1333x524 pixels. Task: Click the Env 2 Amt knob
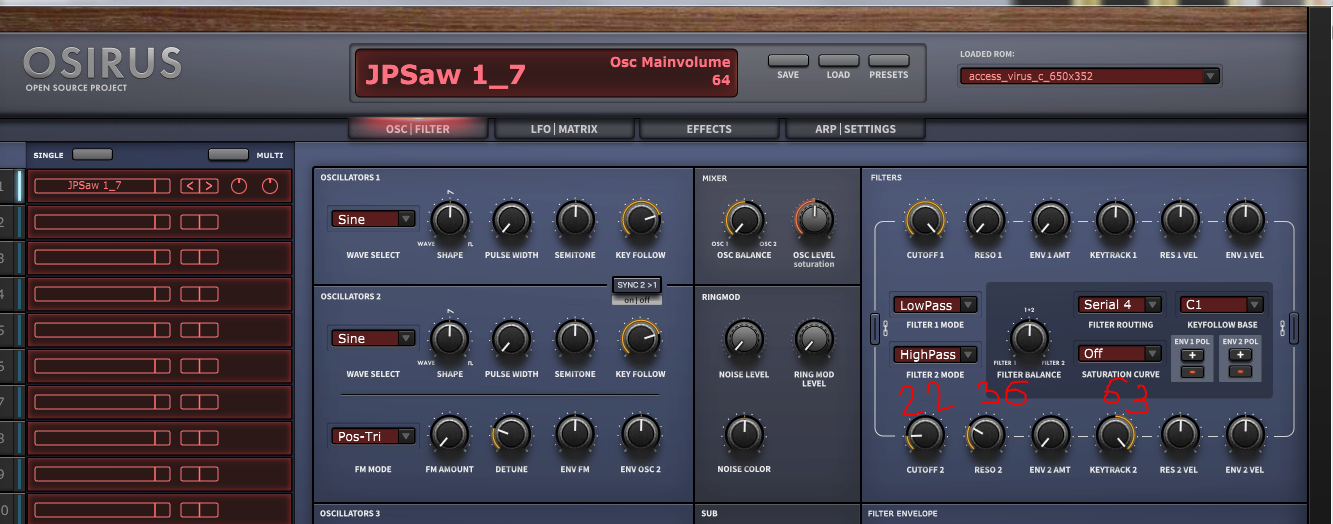click(x=1050, y=434)
